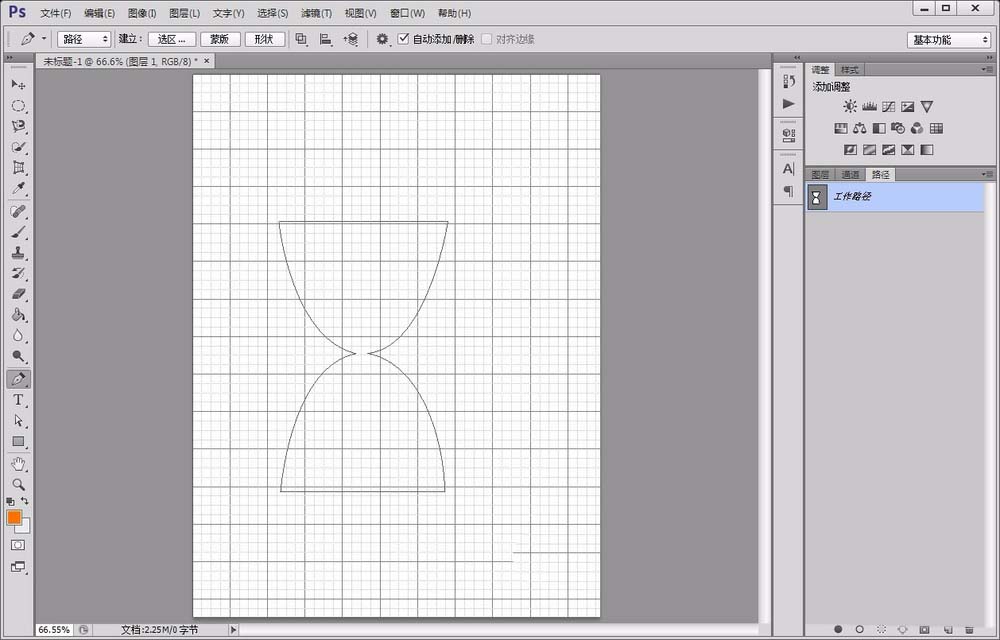Select the Zoom tool in the toolbox
The image size is (1000, 640).
pyautogui.click(x=18, y=484)
